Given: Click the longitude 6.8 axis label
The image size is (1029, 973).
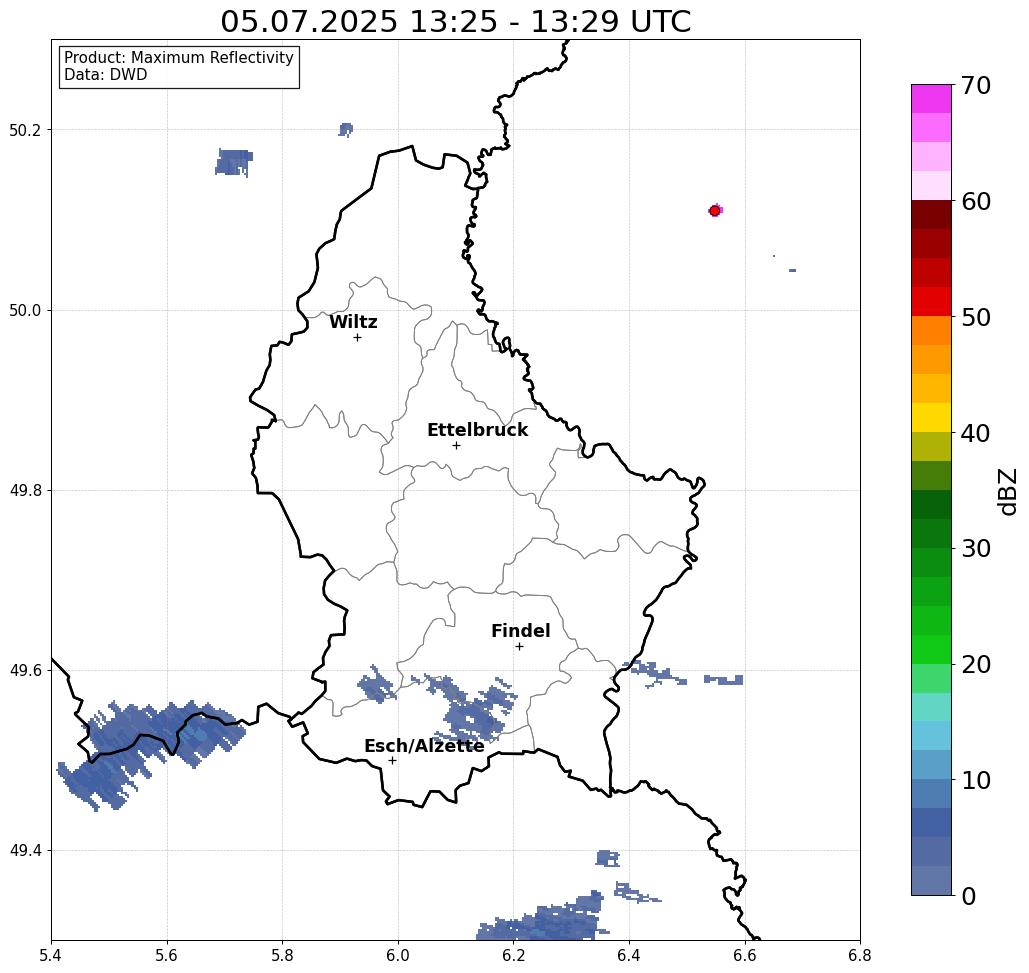Looking at the screenshot, I should [860, 955].
